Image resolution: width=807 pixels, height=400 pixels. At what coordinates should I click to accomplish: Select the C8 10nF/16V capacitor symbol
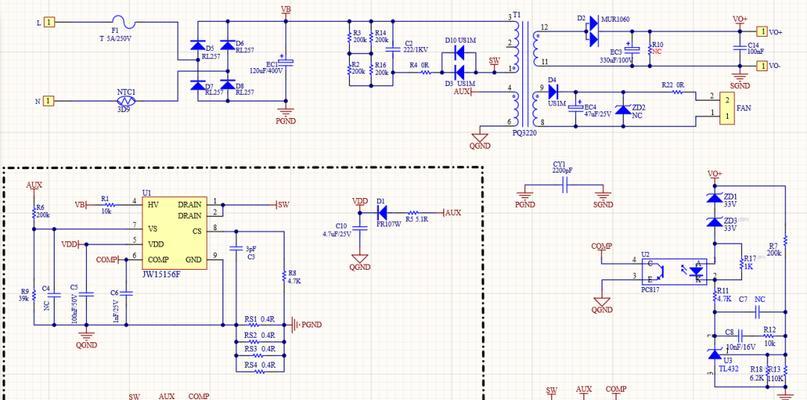coord(739,336)
